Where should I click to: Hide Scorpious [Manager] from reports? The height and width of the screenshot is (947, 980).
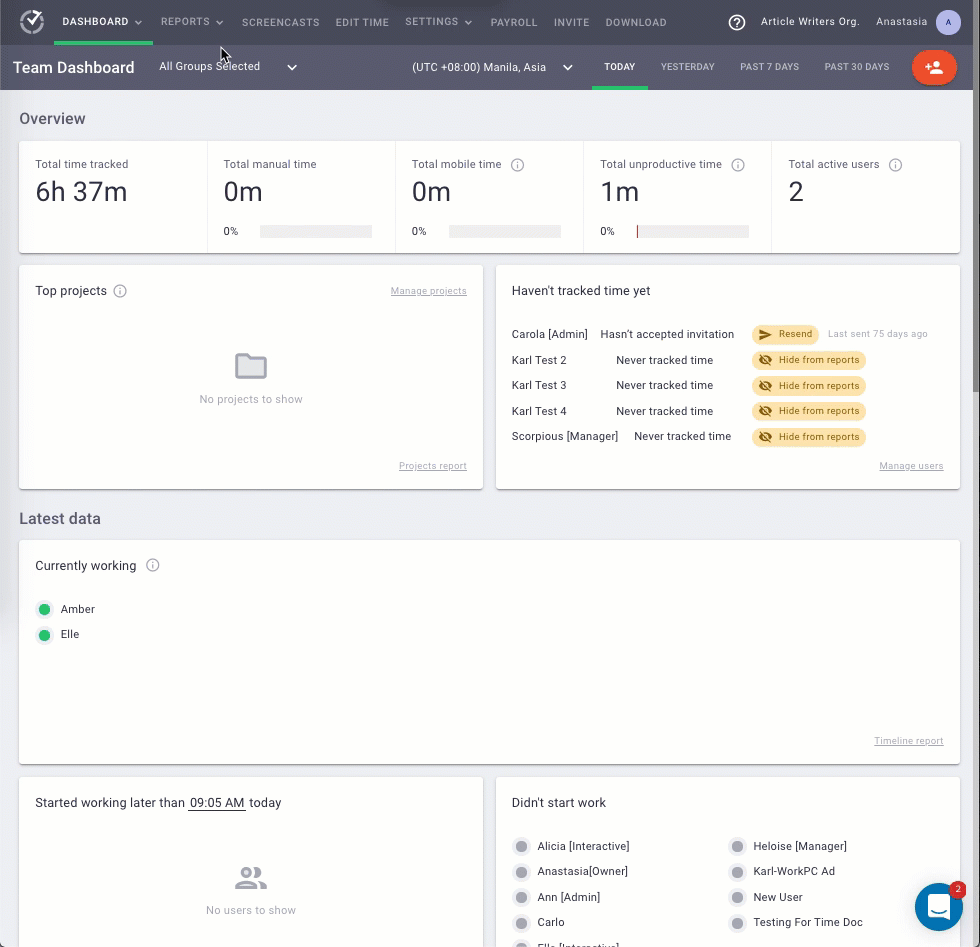coord(808,437)
